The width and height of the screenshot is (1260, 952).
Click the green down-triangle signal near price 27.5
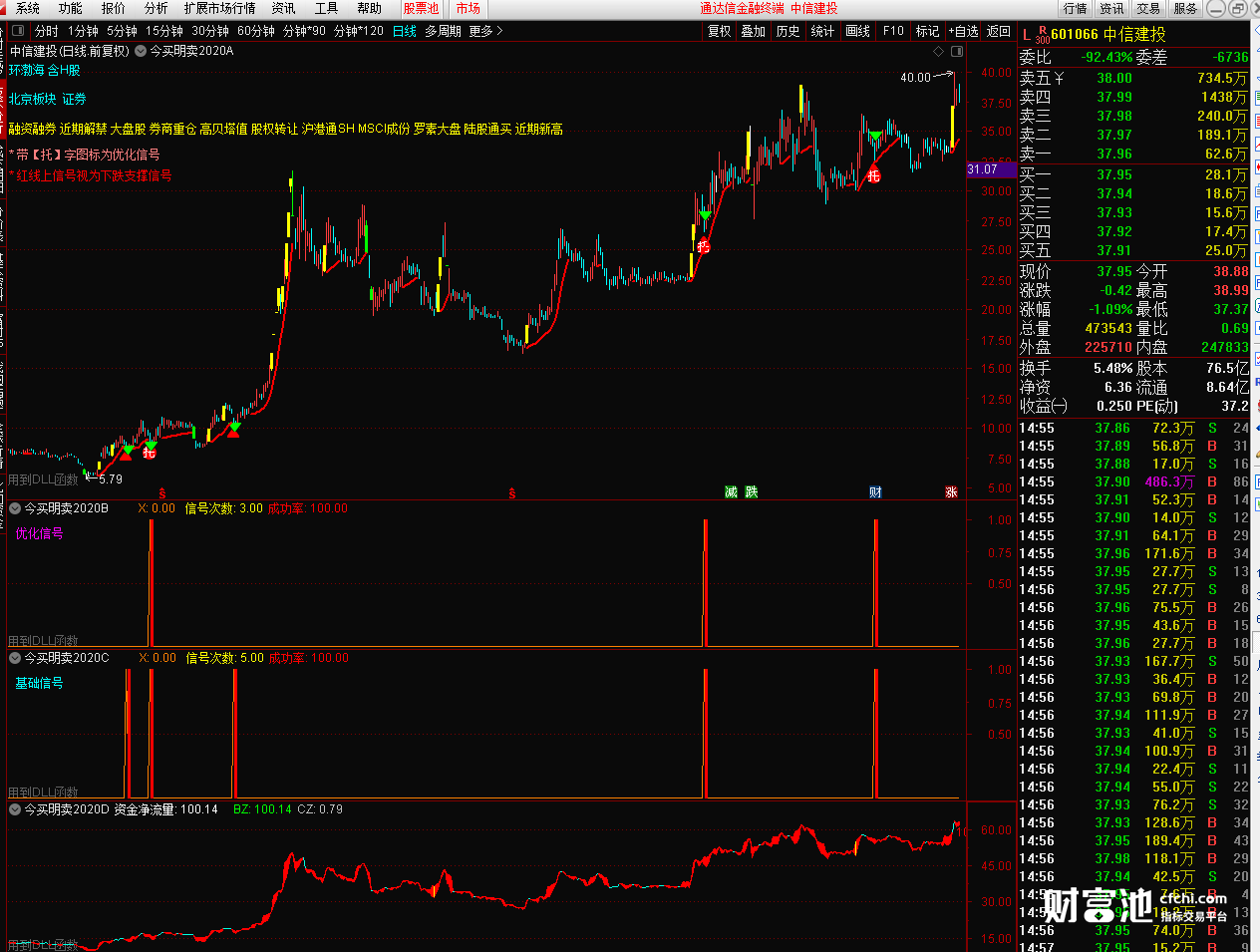pos(706,215)
